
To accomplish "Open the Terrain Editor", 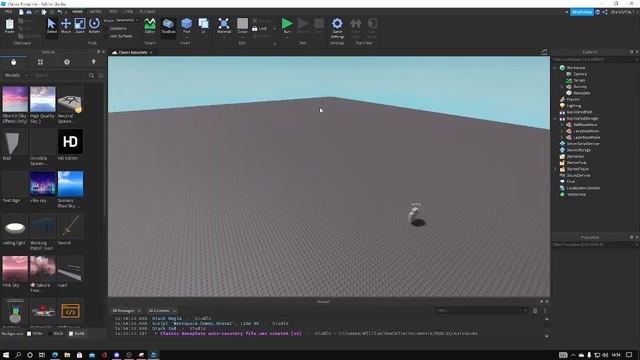I will (150, 26).
